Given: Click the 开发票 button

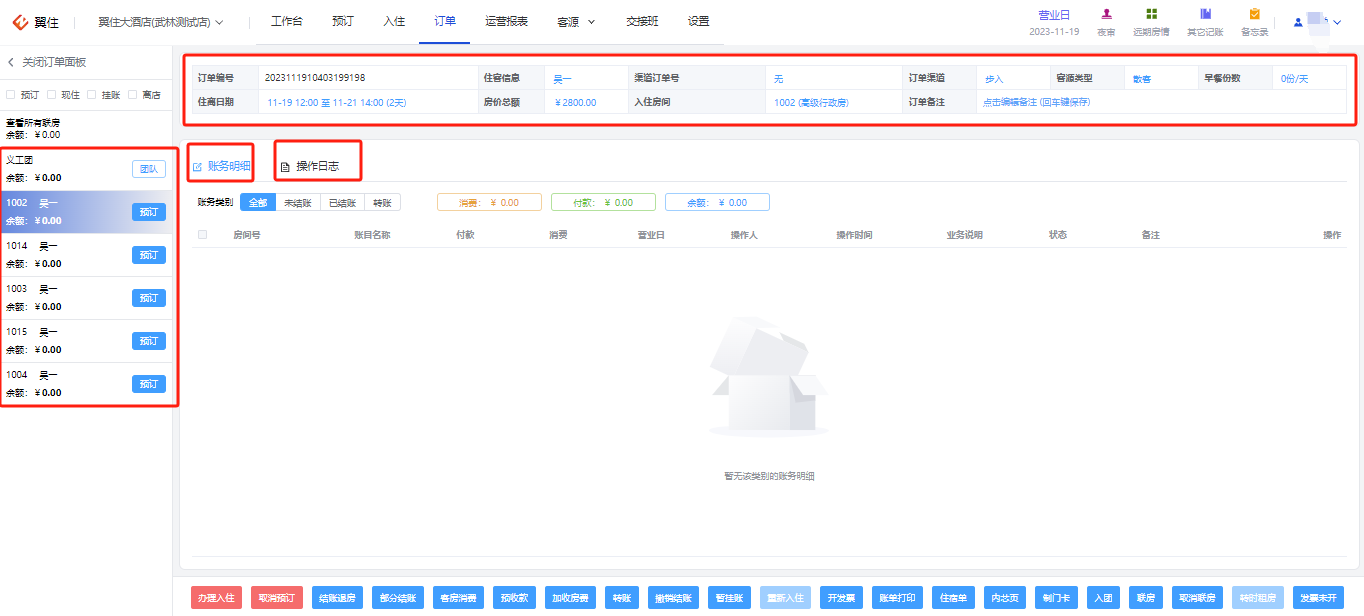Looking at the screenshot, I should (841, 598).
